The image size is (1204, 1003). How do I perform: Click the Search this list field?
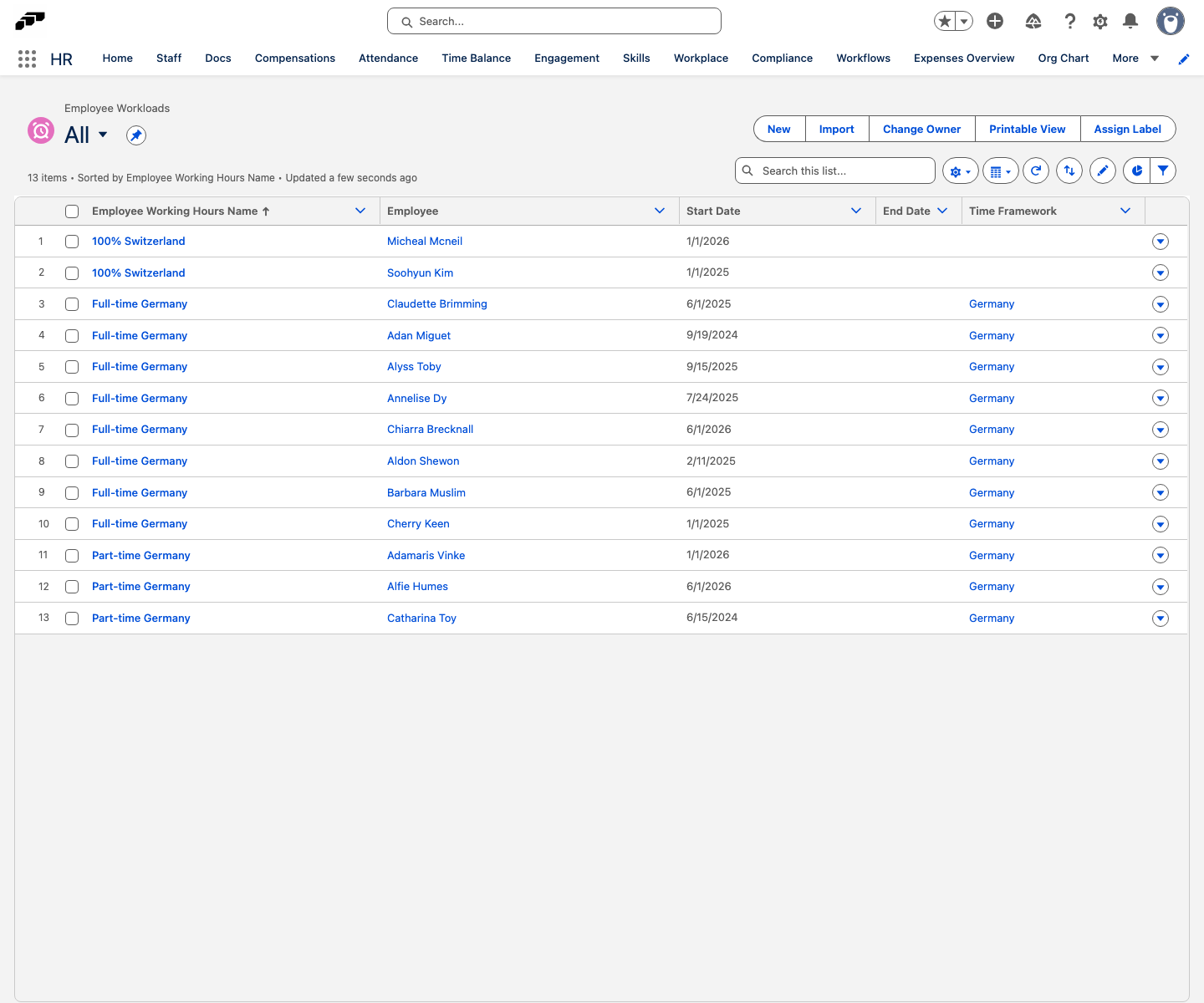[835, 171]
